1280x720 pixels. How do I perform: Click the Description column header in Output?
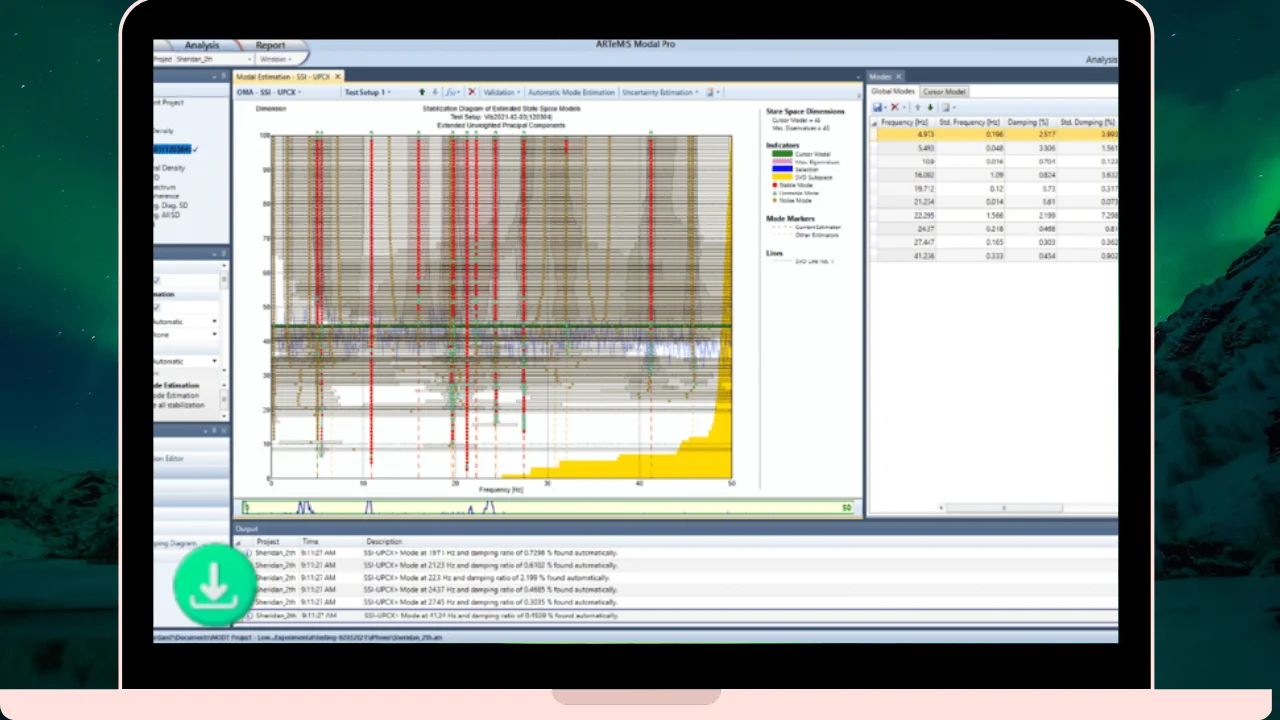coord(384,541)
